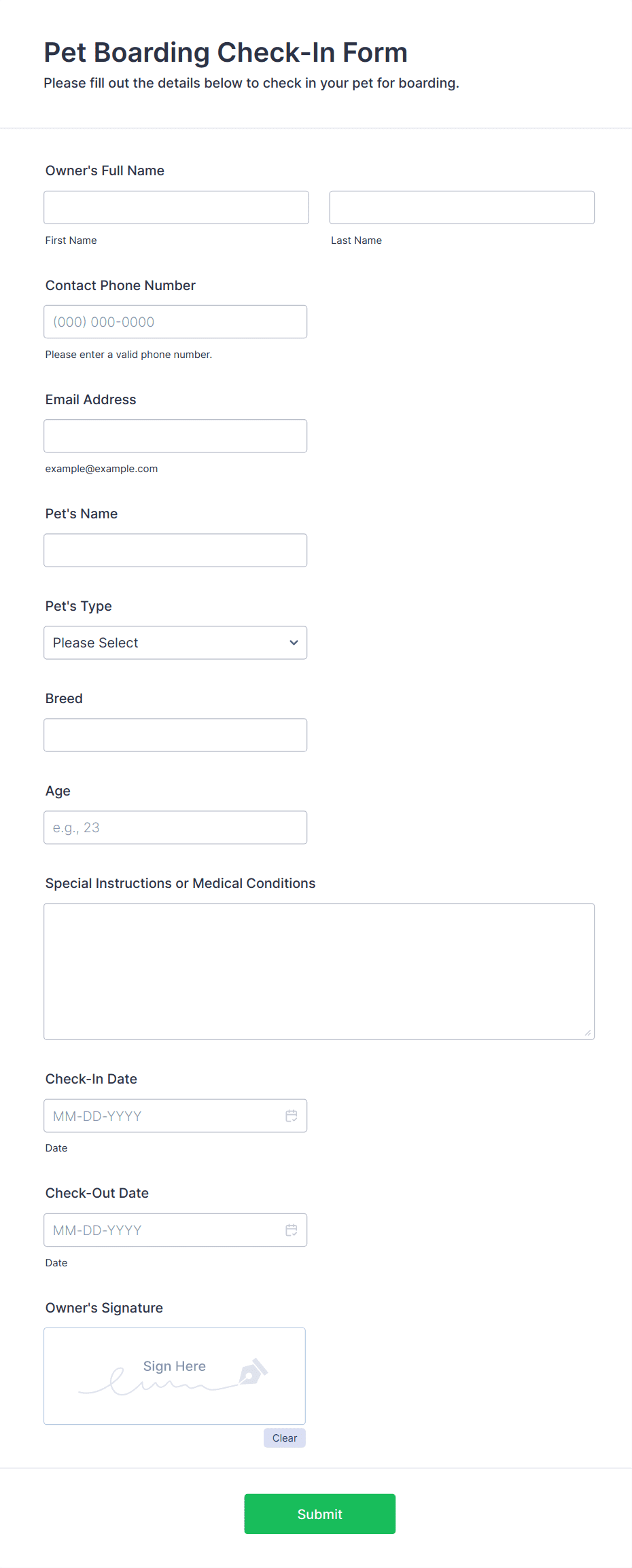The width and height of the screenshot is (632, 1568).
Task: Click the First Name field
Action: click(x=175, y=207)
